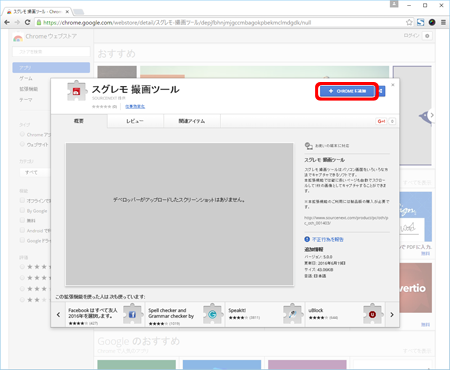This screenshot has width=450, height=370.
Task: Click the store search input field
Action: (51, 52)
